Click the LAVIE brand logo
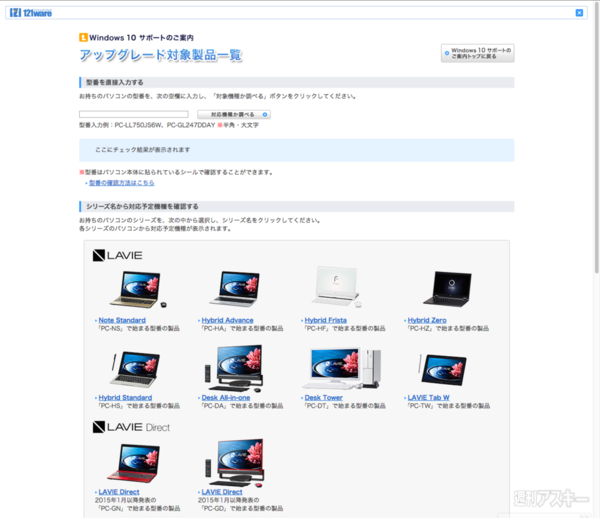 tap(117, 256)
